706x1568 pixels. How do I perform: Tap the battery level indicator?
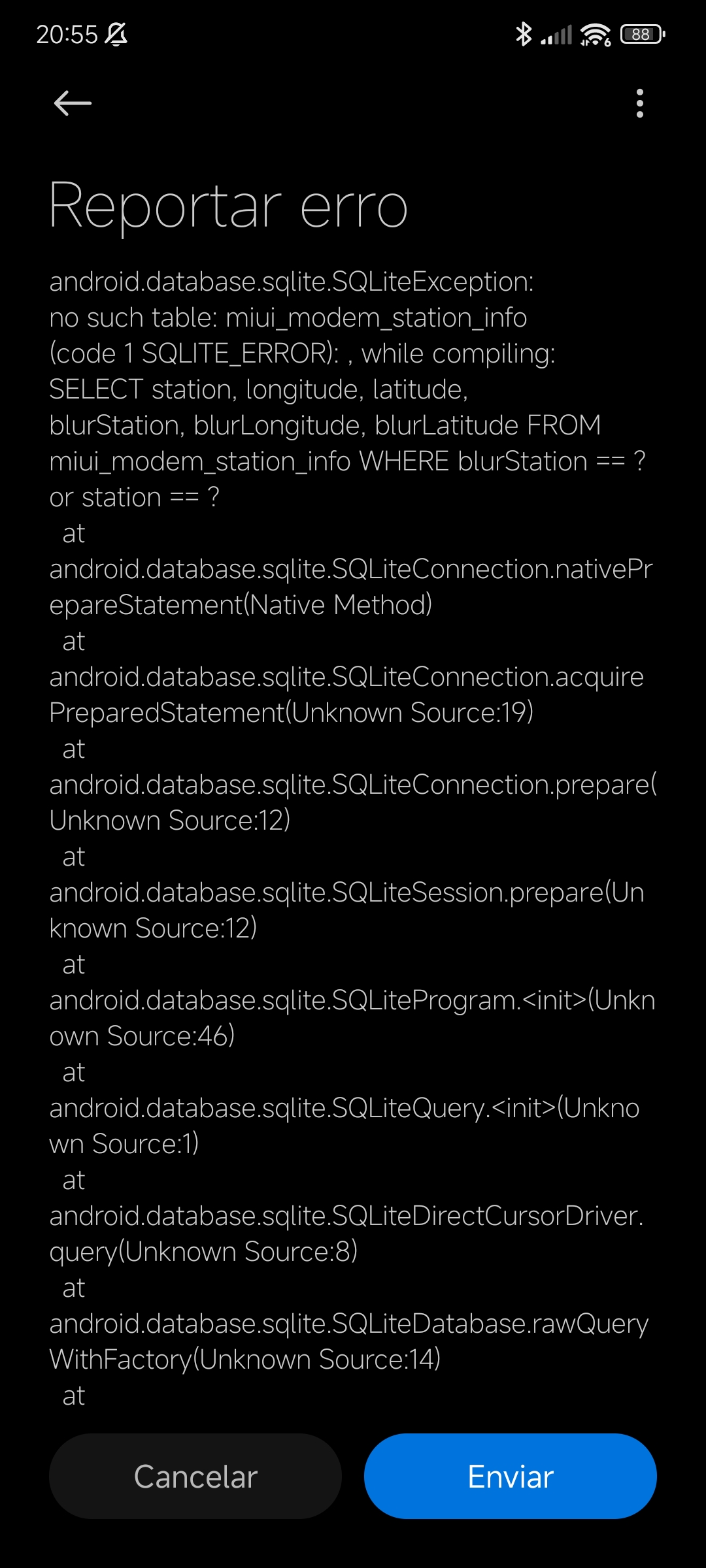pos(643,34)
